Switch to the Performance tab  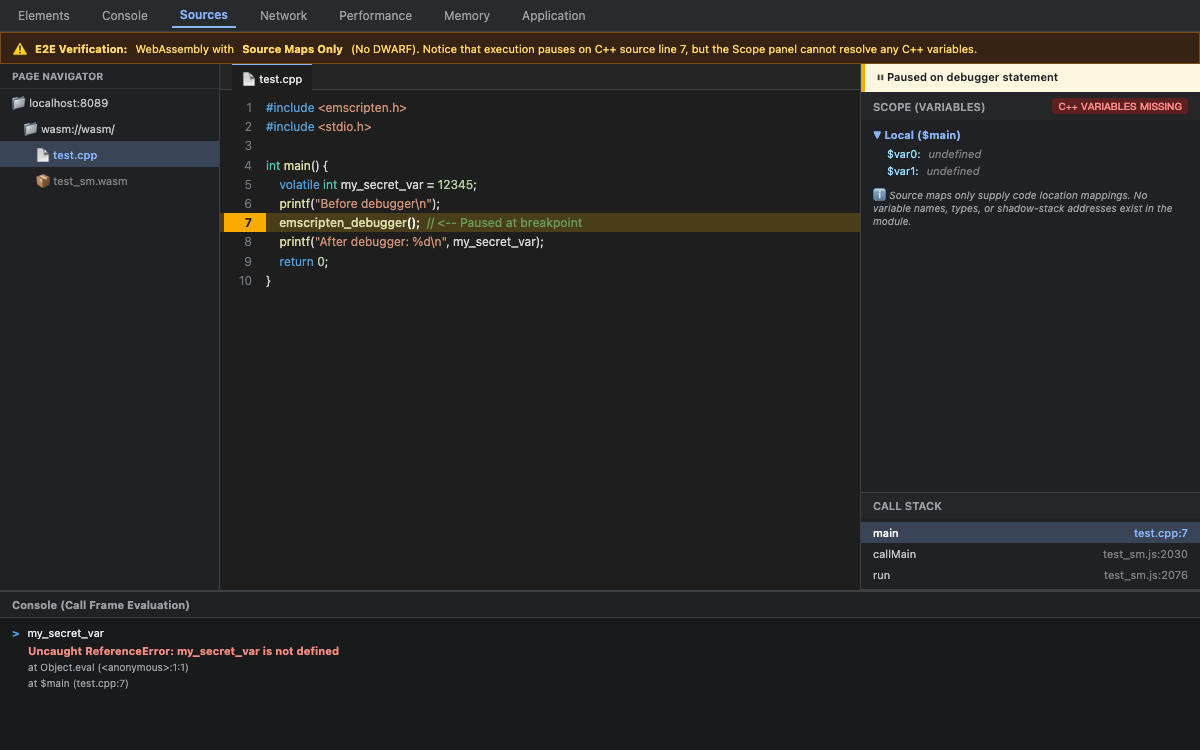(x=375, y=16)
